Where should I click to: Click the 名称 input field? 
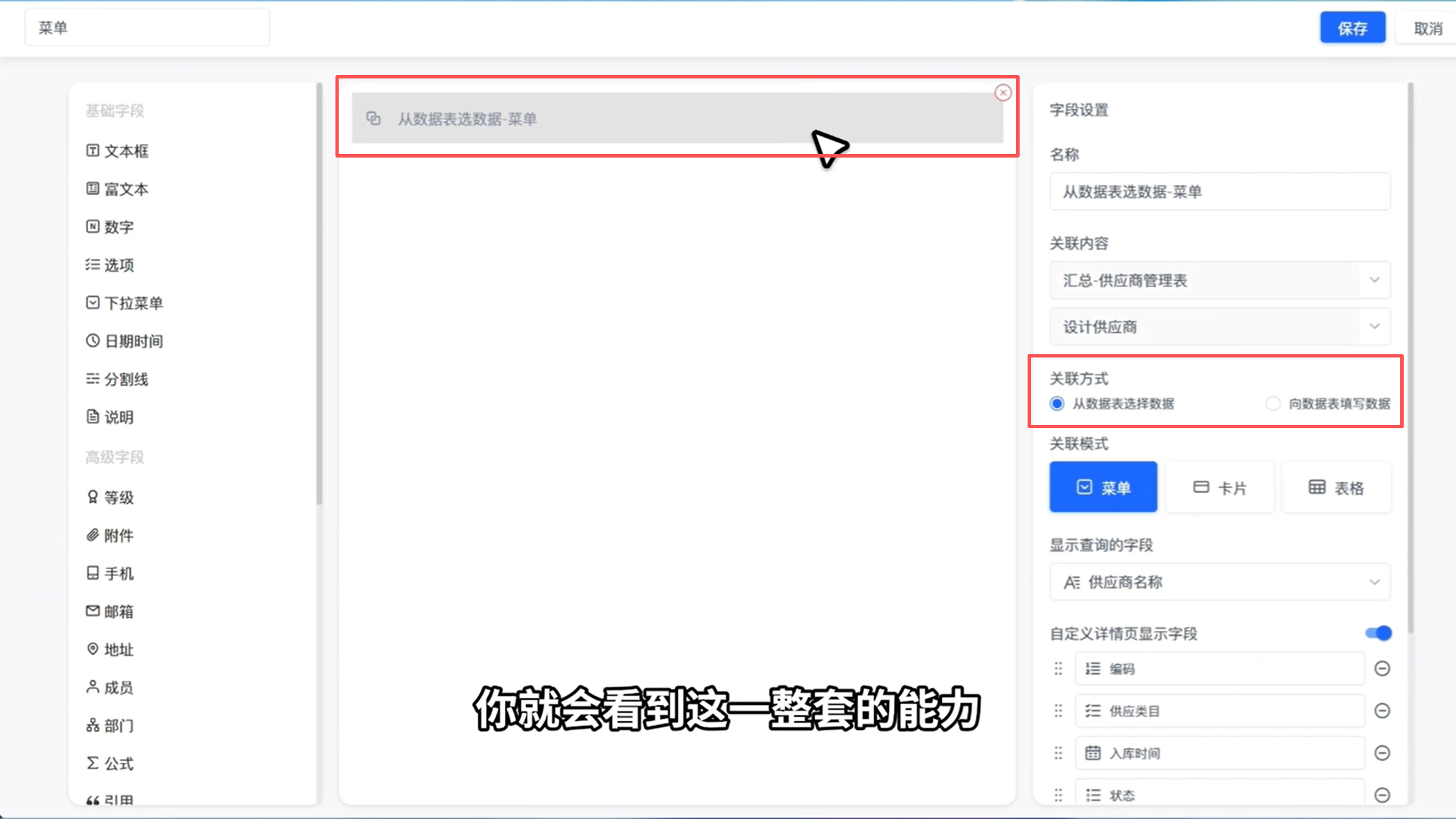1220,191
